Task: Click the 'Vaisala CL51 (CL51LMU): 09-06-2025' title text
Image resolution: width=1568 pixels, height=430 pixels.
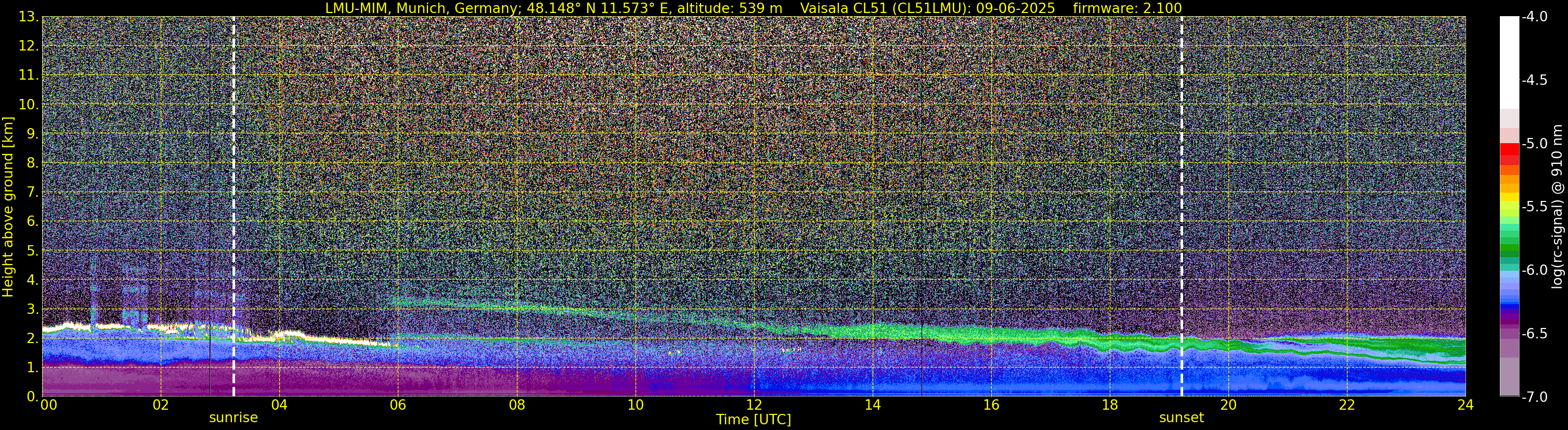Action: coord(927,8)
